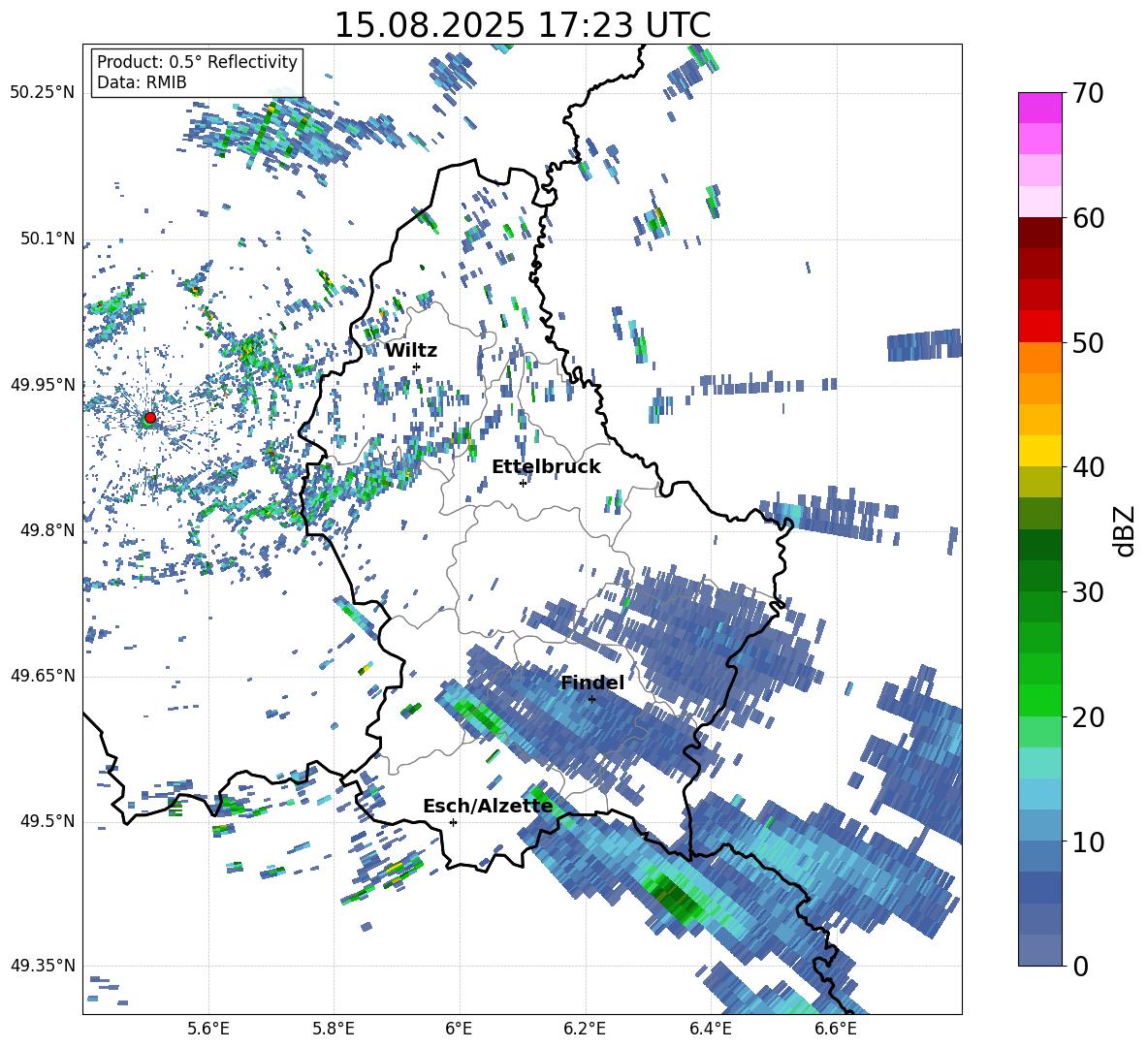Click the 49.5°N latitude tick label

click(47, 821)
